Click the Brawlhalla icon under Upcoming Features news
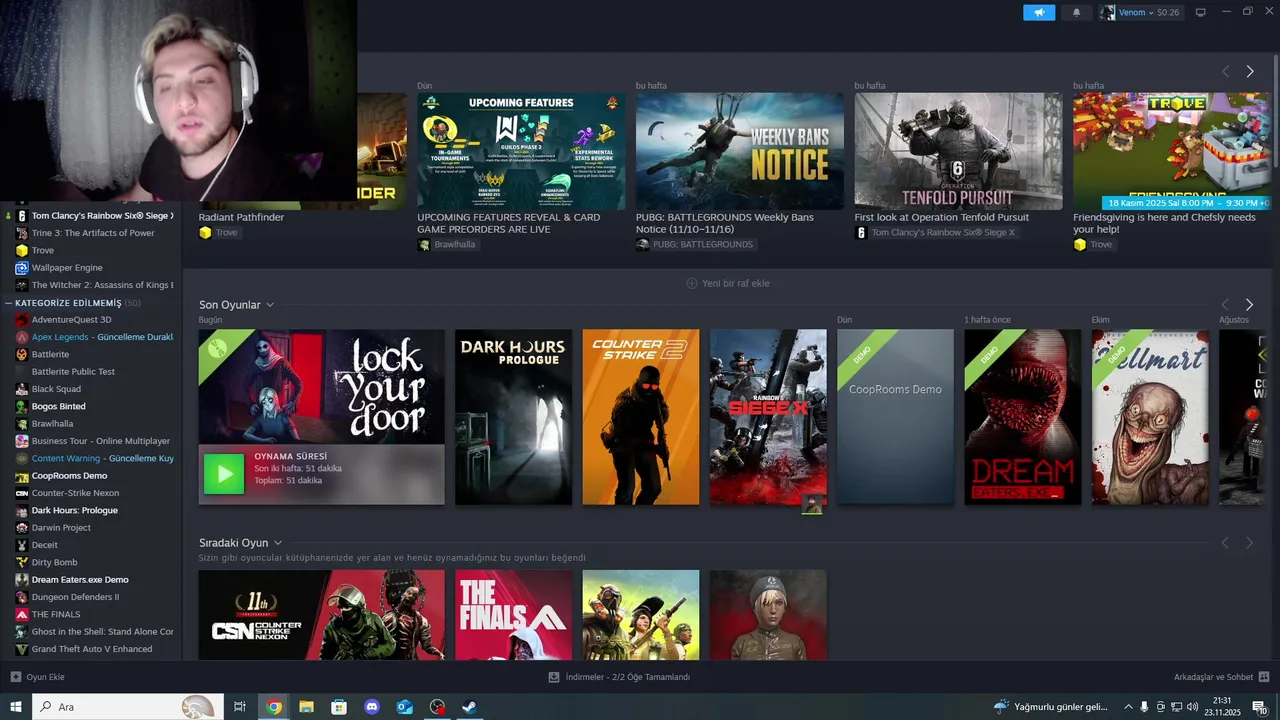Image resolution: width=1280 pixels, height=720 pixels. [424, 244]
